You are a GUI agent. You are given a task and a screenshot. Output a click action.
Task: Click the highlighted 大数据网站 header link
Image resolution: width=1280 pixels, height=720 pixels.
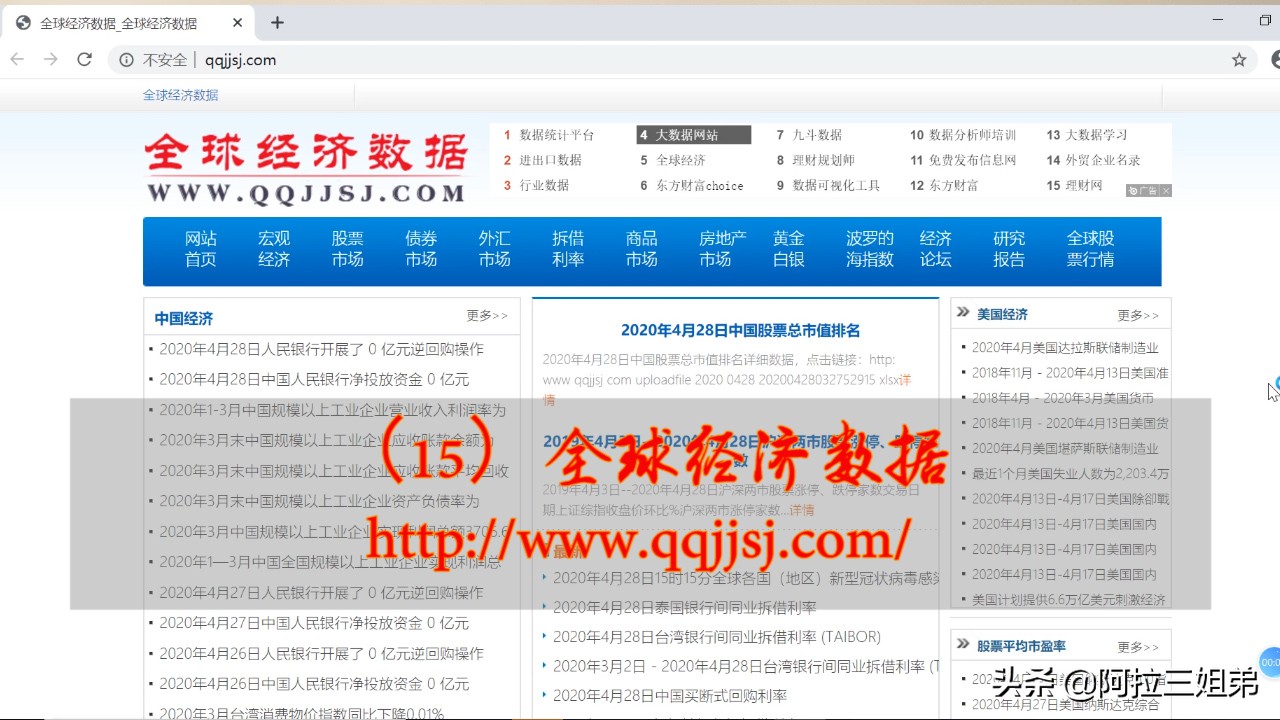686,134
